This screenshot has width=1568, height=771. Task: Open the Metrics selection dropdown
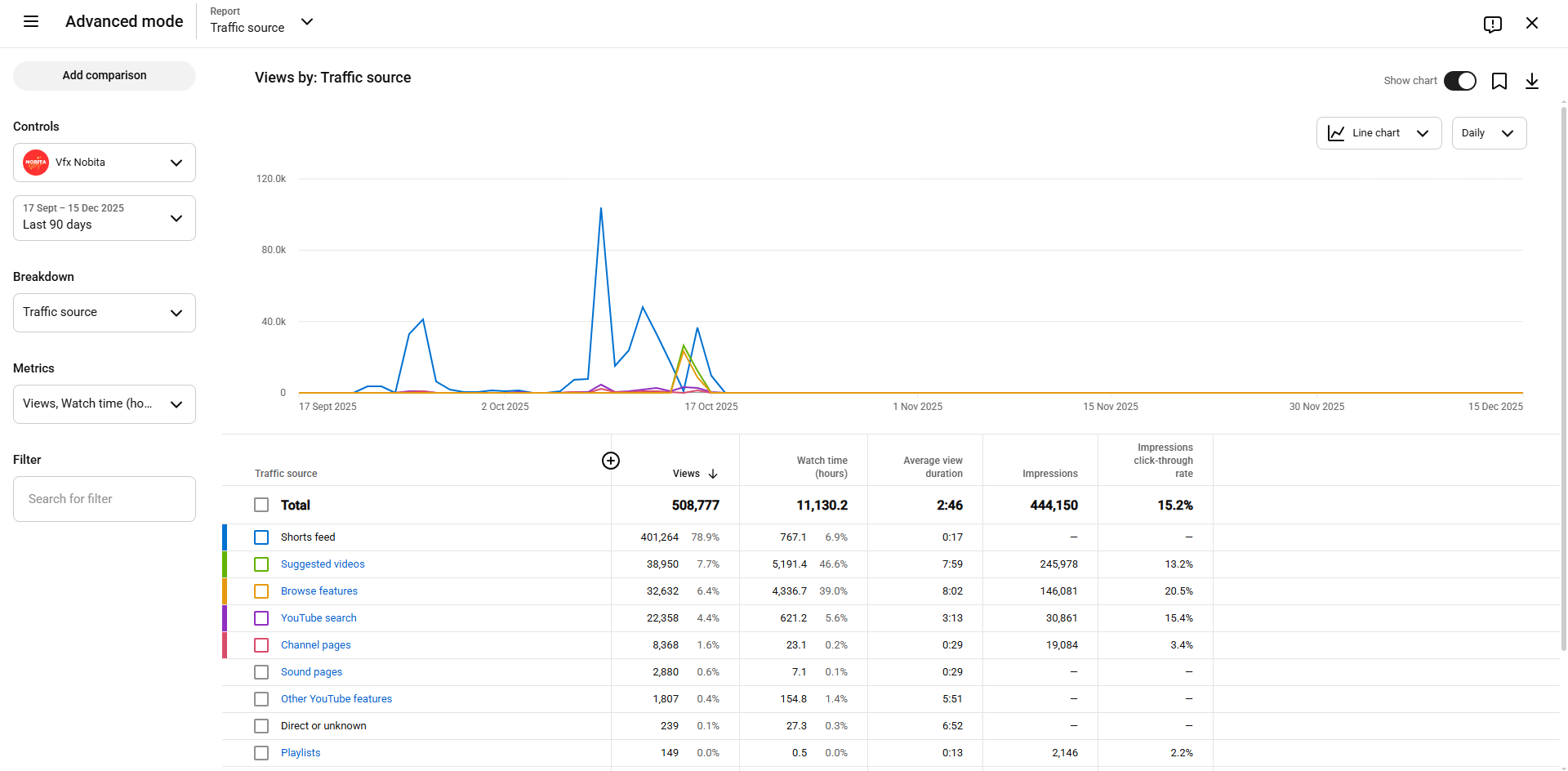[105, 404]
